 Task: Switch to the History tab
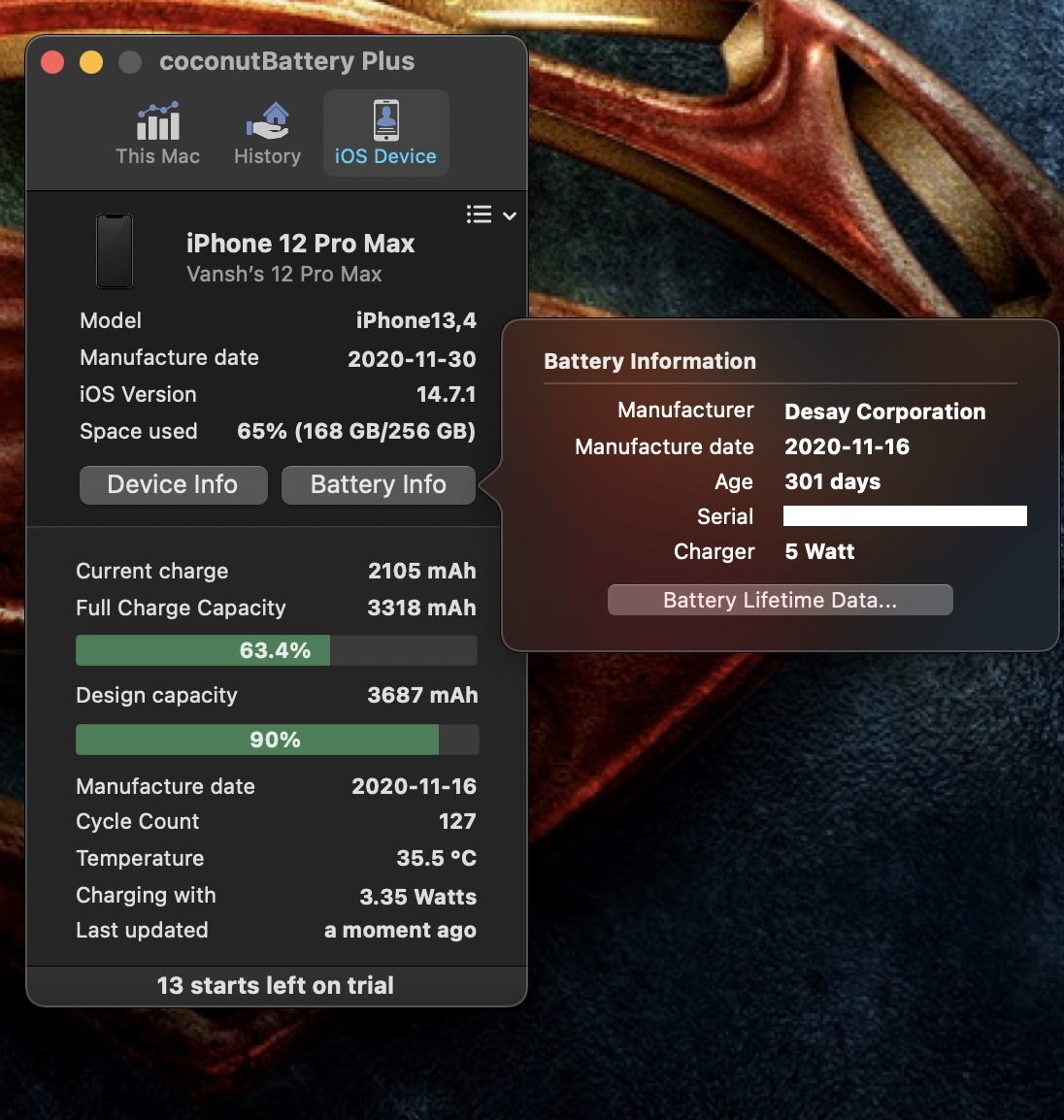[x=267, y=134]
